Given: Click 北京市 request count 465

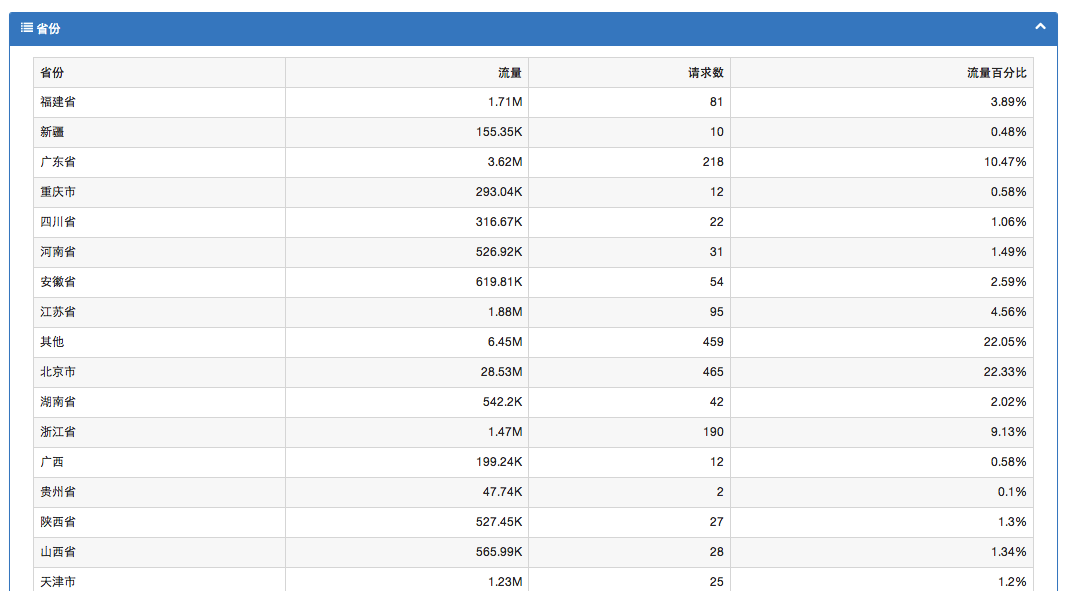Looking at the screenshot, I should pyautogui.click(x=713, y=372).
